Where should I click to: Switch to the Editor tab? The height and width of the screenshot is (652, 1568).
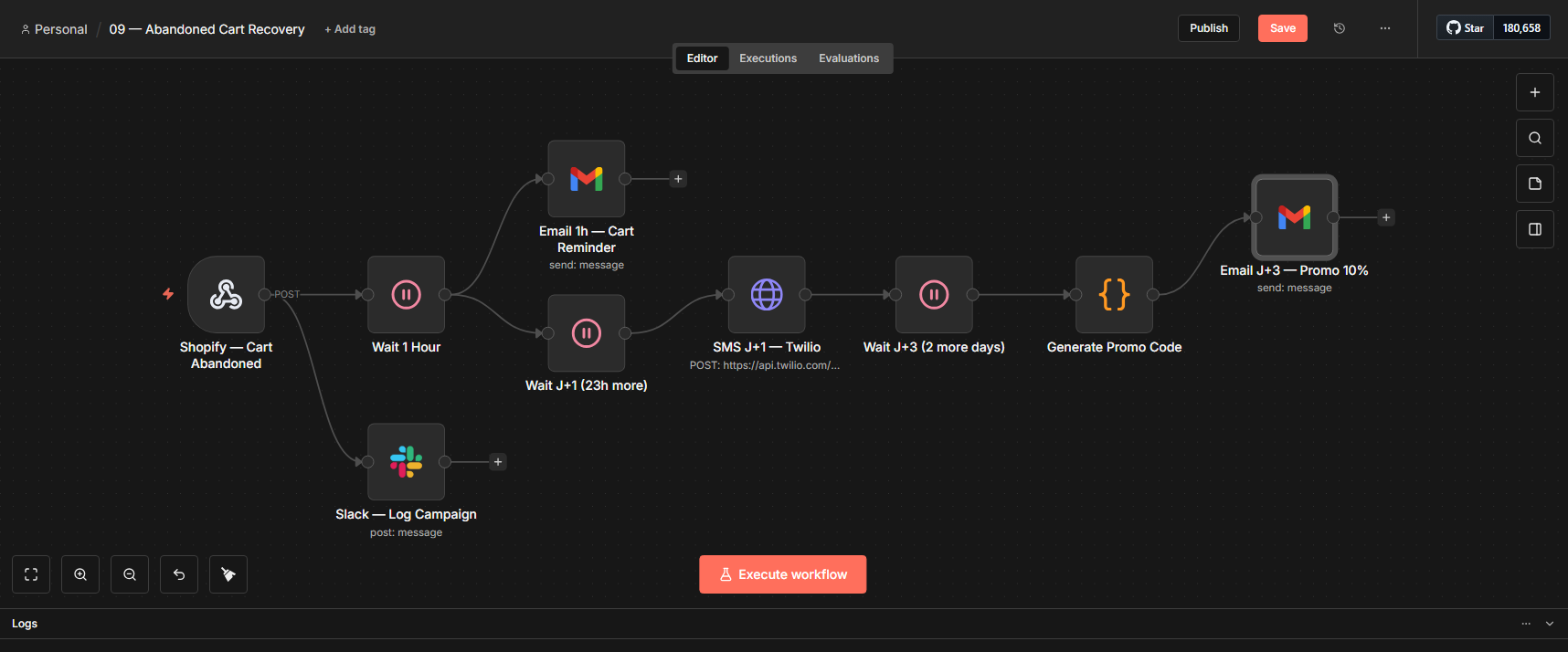point(702,58)
